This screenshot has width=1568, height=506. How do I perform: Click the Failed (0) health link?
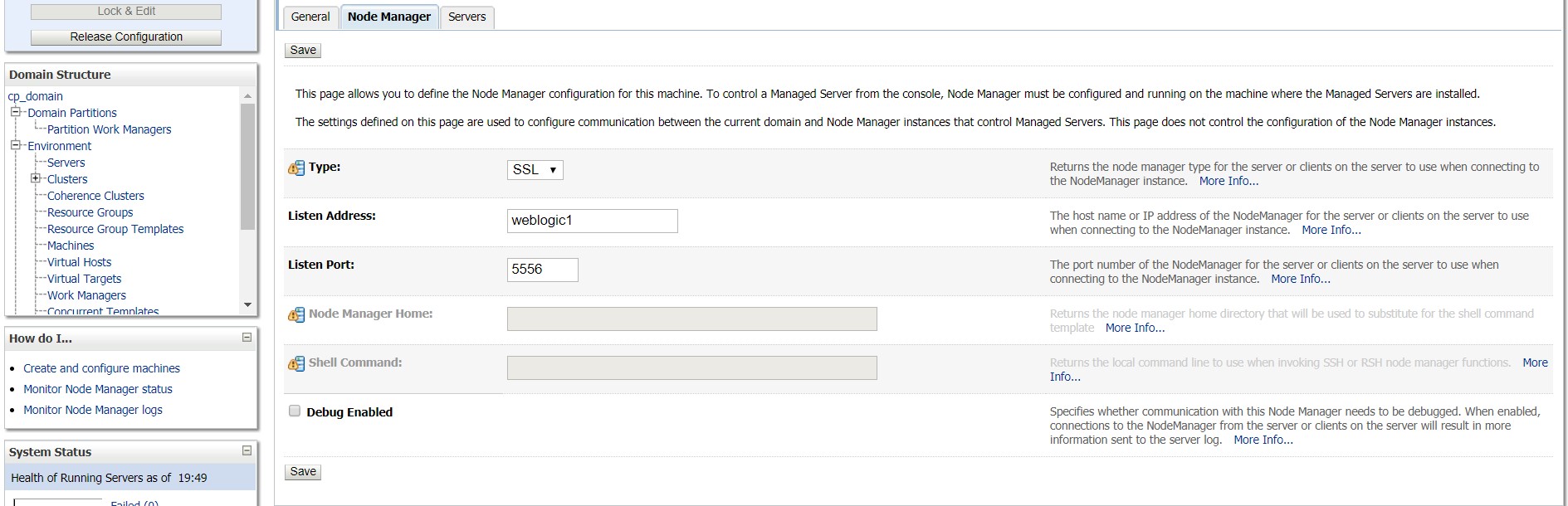(134, 503)
